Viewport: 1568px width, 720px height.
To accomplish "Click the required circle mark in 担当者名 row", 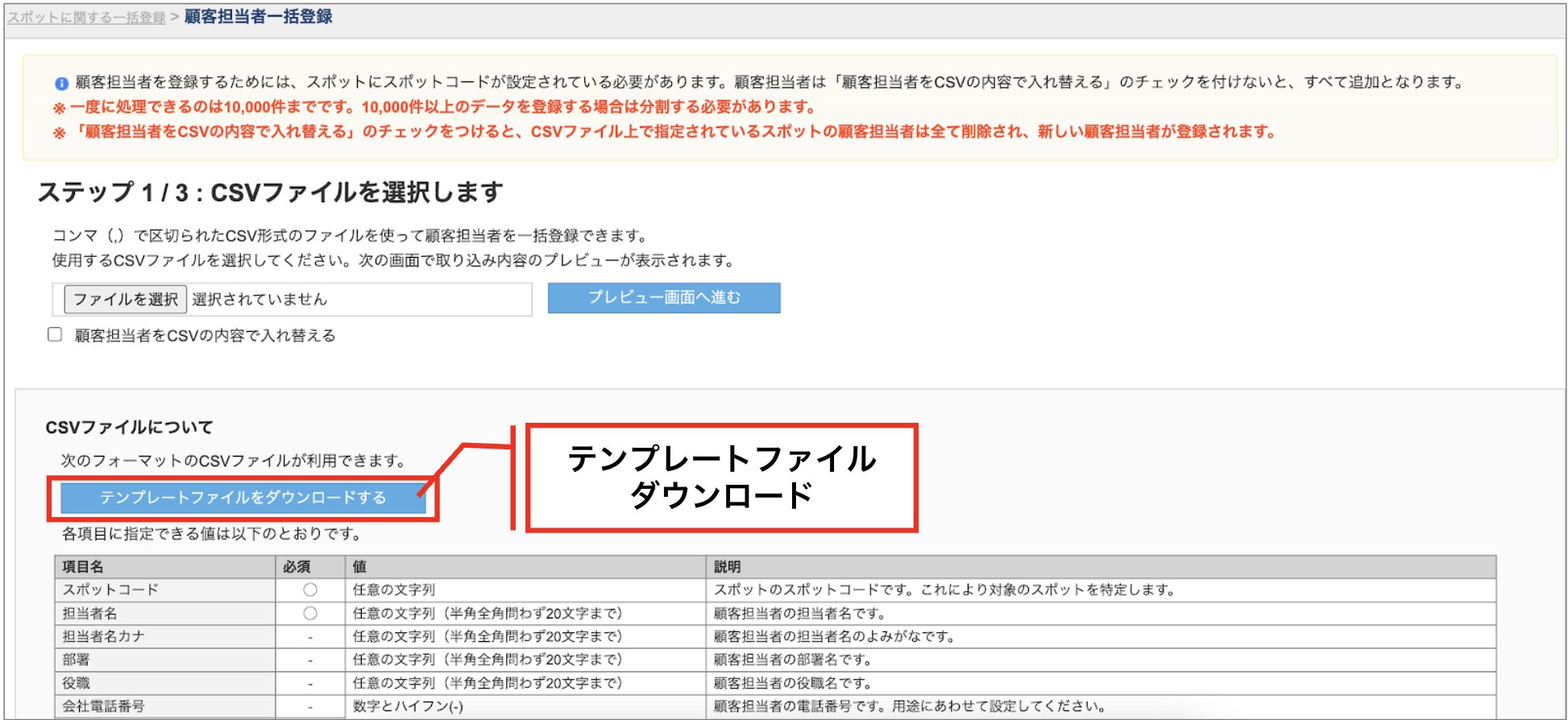I will 310,614.
